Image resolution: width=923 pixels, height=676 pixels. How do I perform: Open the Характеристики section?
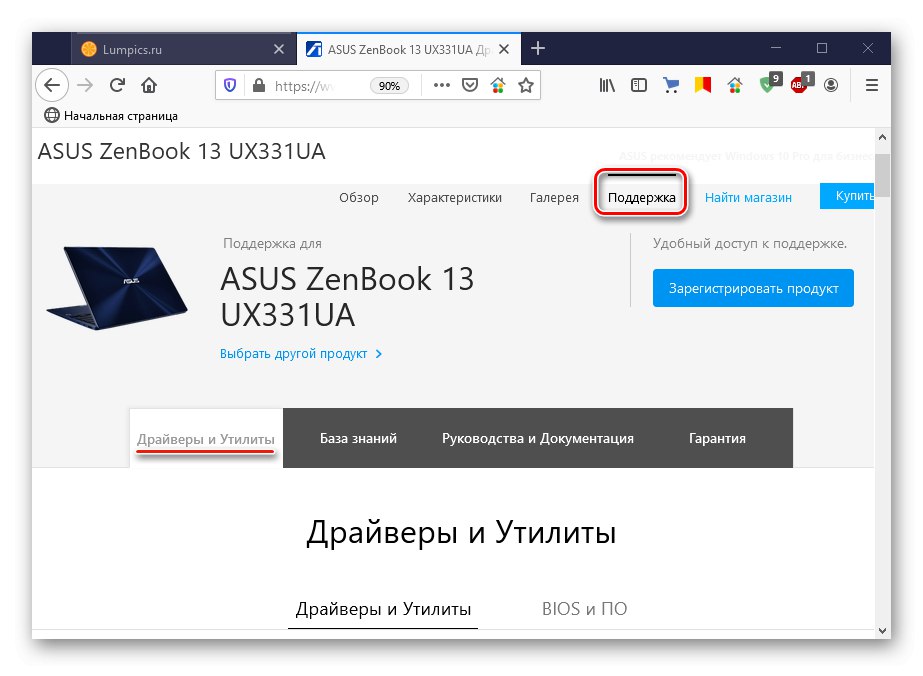pos(454,198)
